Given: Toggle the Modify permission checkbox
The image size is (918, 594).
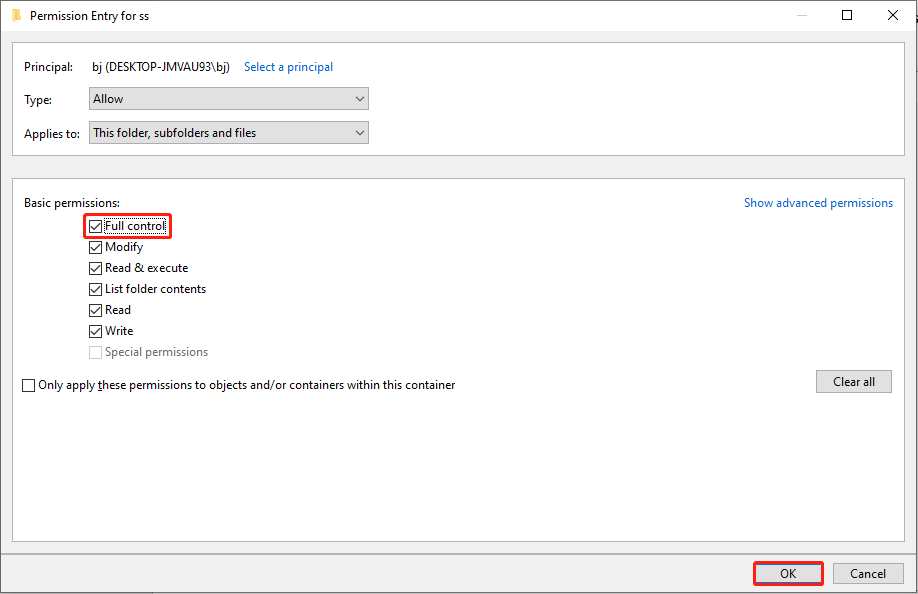Looking at the screenshot, I should coord(95,248).
